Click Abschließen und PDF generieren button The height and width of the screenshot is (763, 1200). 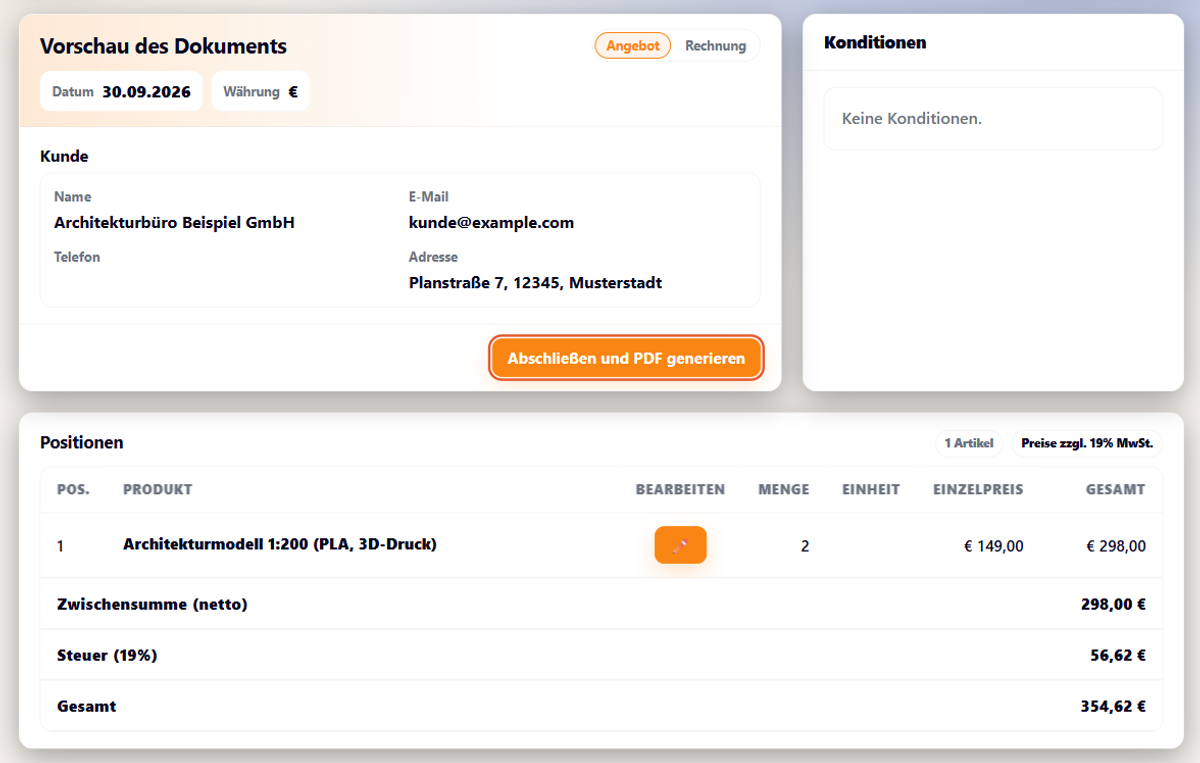626,358
